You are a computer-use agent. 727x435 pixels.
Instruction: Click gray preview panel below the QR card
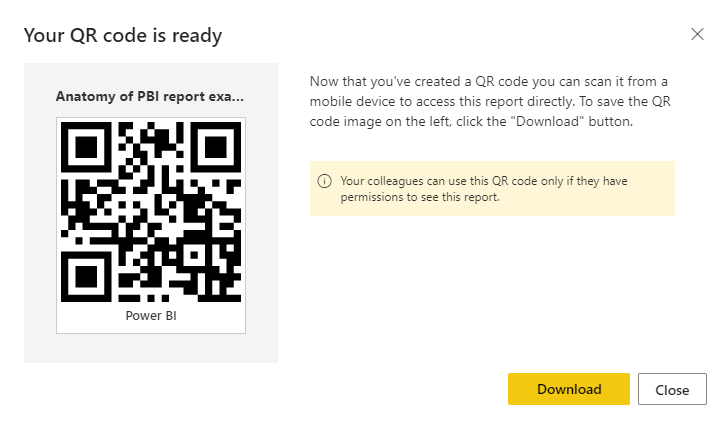tap(151, 348)
